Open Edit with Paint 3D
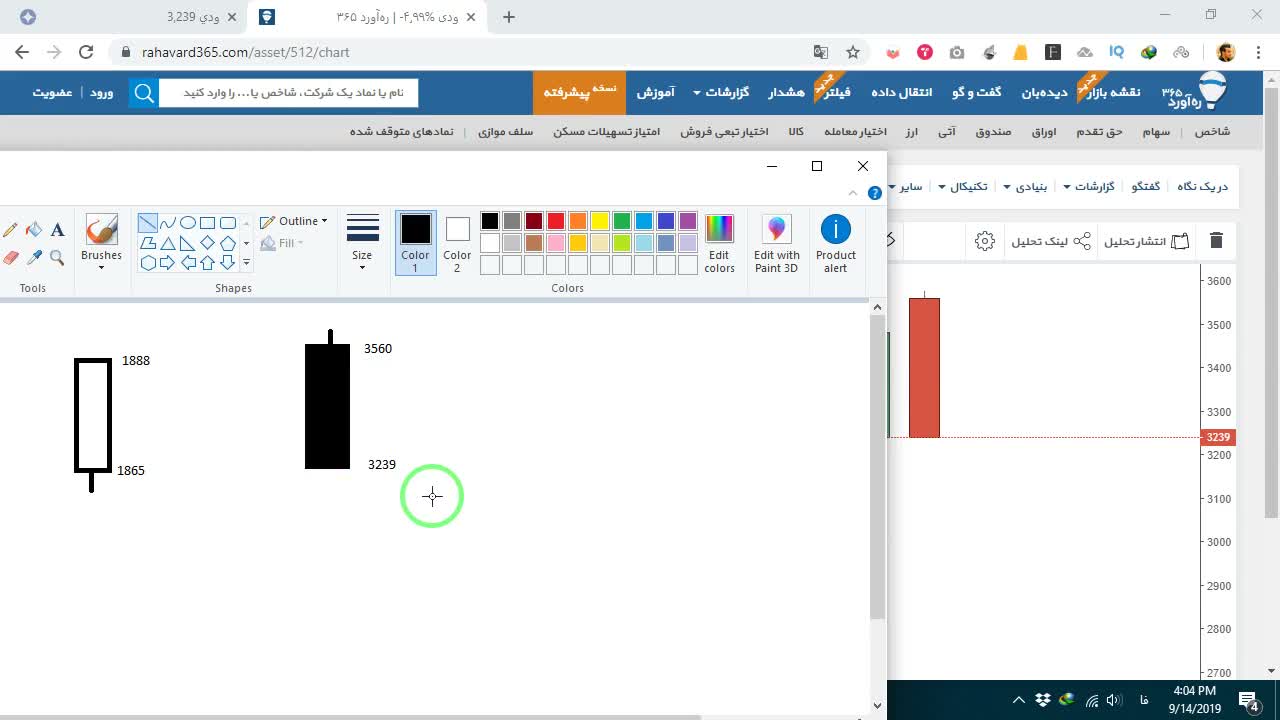This screenshot has width=1280, height=720. 777,243
